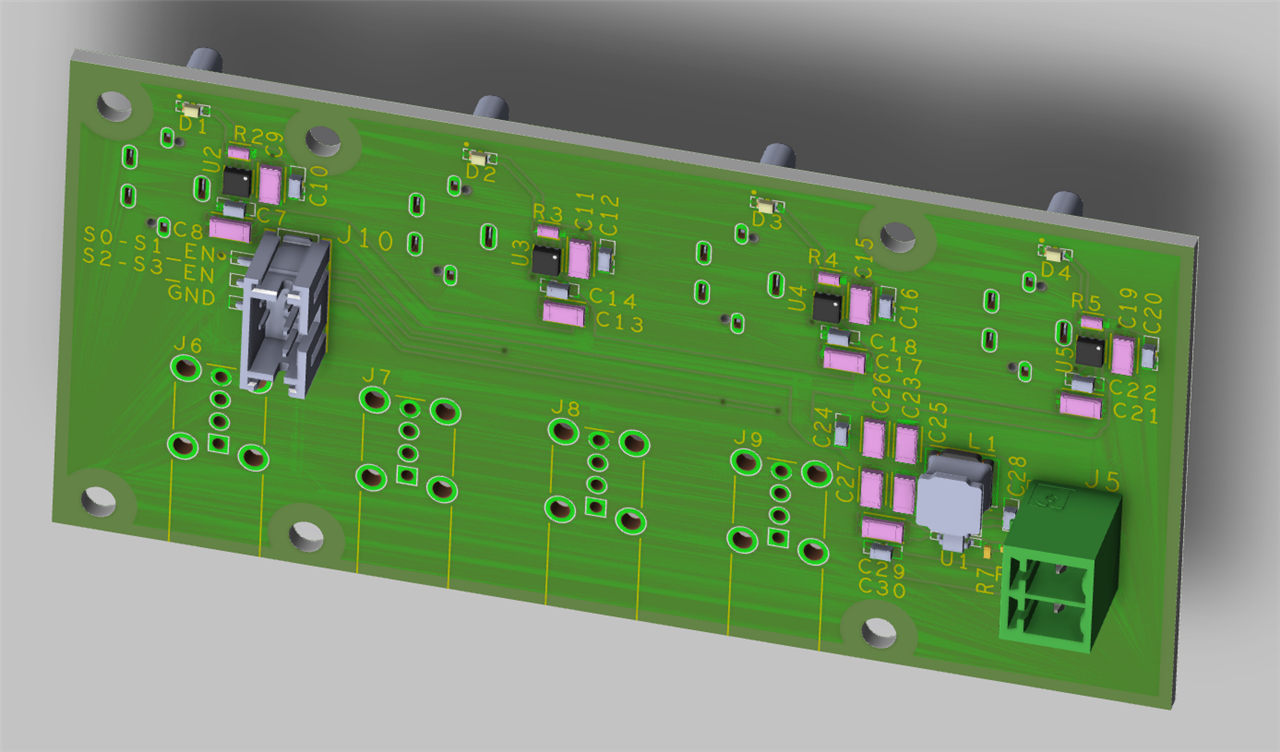Click the GND silkscreen text

click(191, 296)
